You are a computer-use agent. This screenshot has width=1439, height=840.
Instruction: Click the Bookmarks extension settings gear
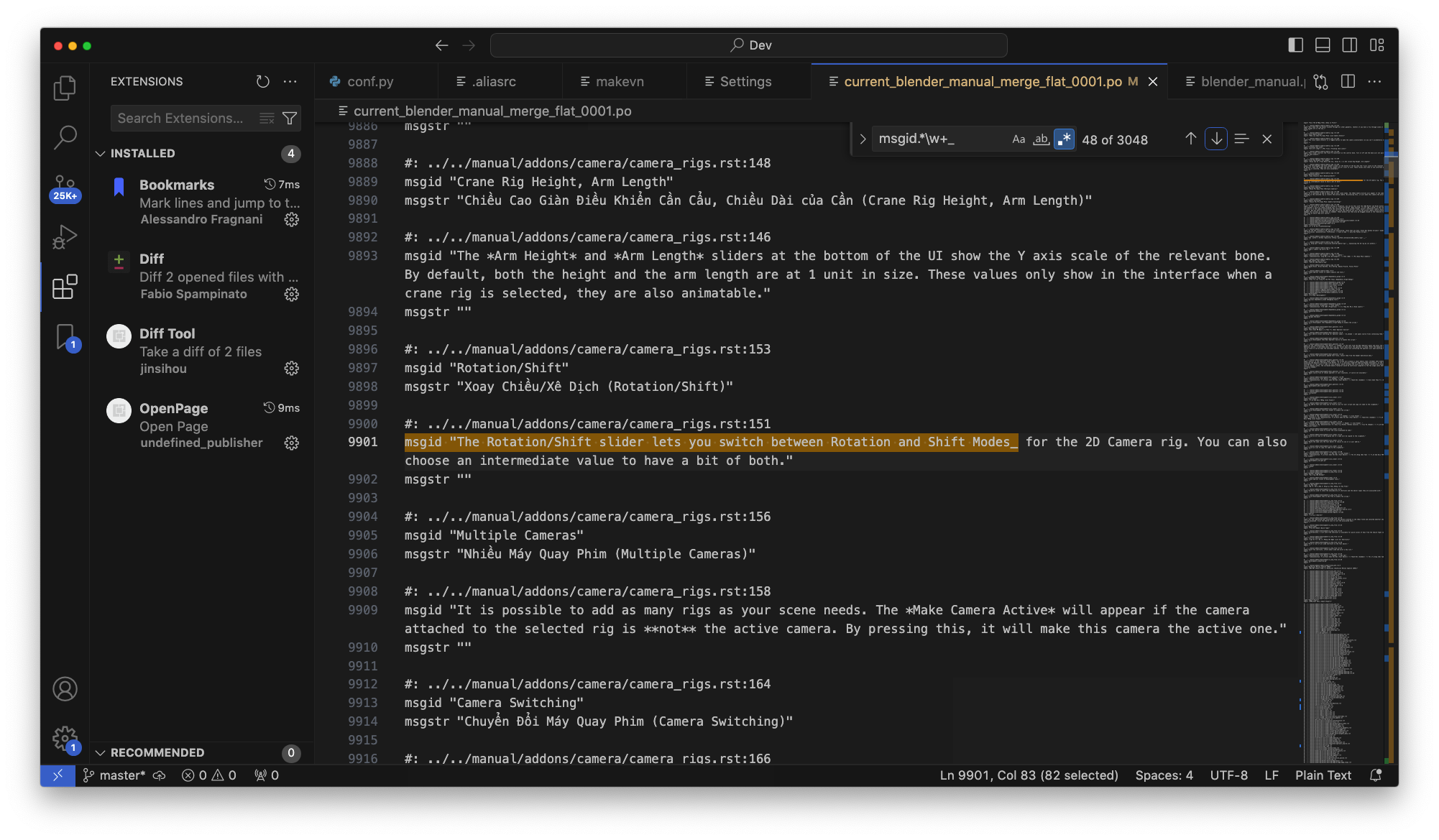click(290, 219)
